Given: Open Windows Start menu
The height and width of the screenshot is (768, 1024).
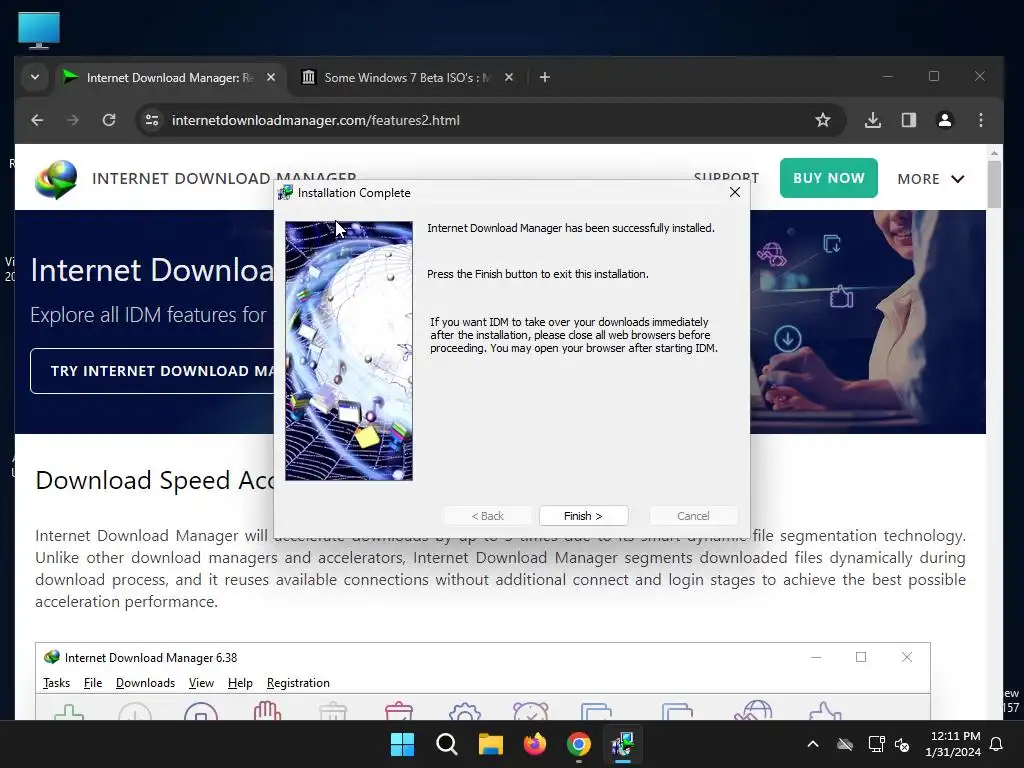Looking at the screenshot, I should 402,744.
